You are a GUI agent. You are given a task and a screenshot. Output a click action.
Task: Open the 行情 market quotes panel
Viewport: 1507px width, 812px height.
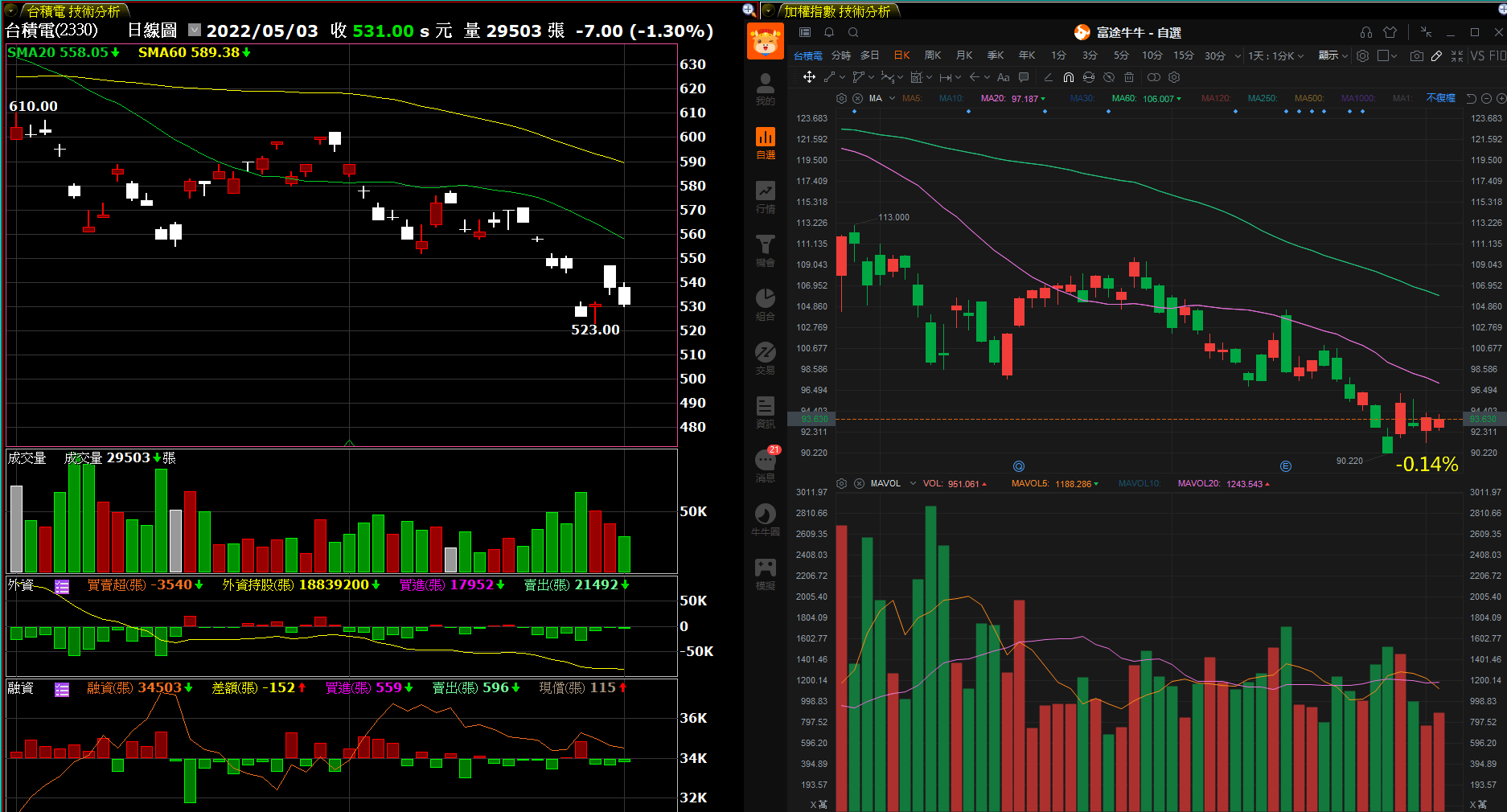(765, 196)
